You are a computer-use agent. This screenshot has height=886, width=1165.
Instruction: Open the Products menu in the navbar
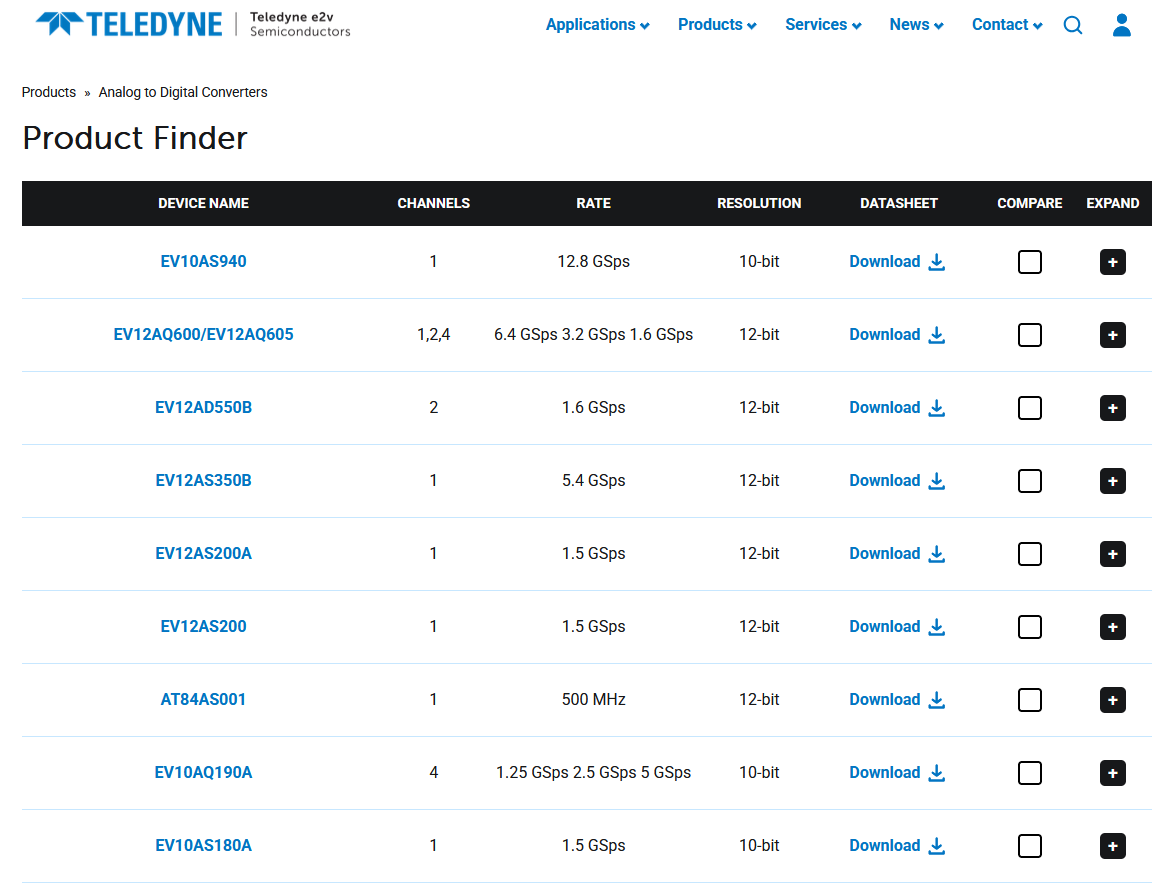[x=717, y=25]
